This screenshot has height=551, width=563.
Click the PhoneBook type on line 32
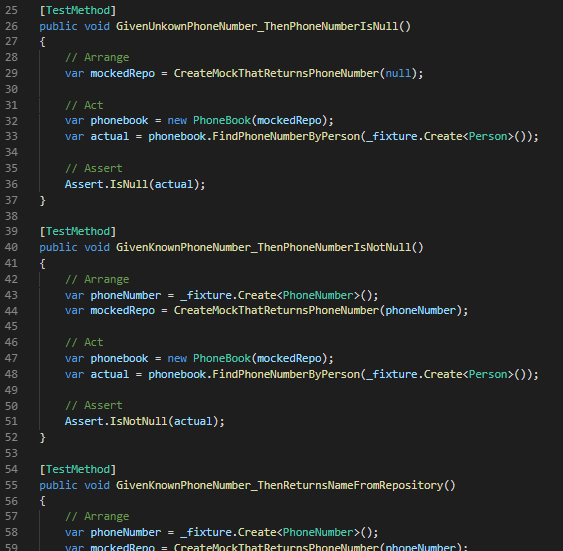click(x=222, y=121)
